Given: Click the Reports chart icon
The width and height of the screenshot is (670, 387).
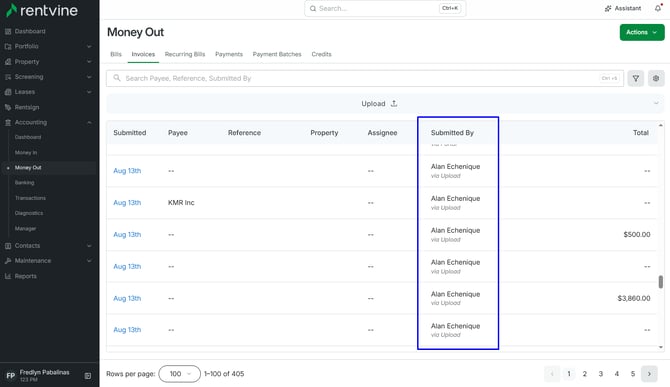Looking at the screenshot, I should (8, 276).
